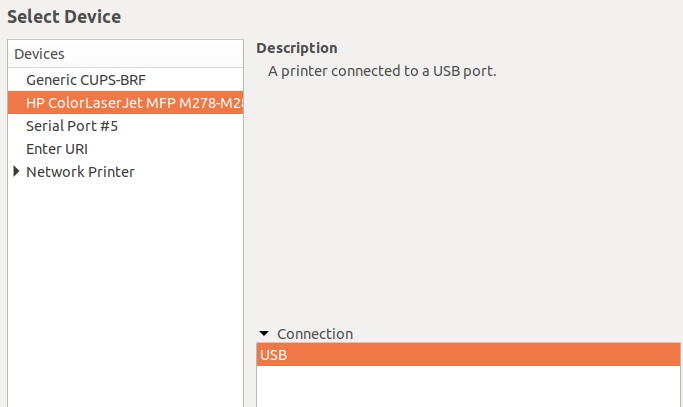Collapse the Connection section triangle

[264, 334]
